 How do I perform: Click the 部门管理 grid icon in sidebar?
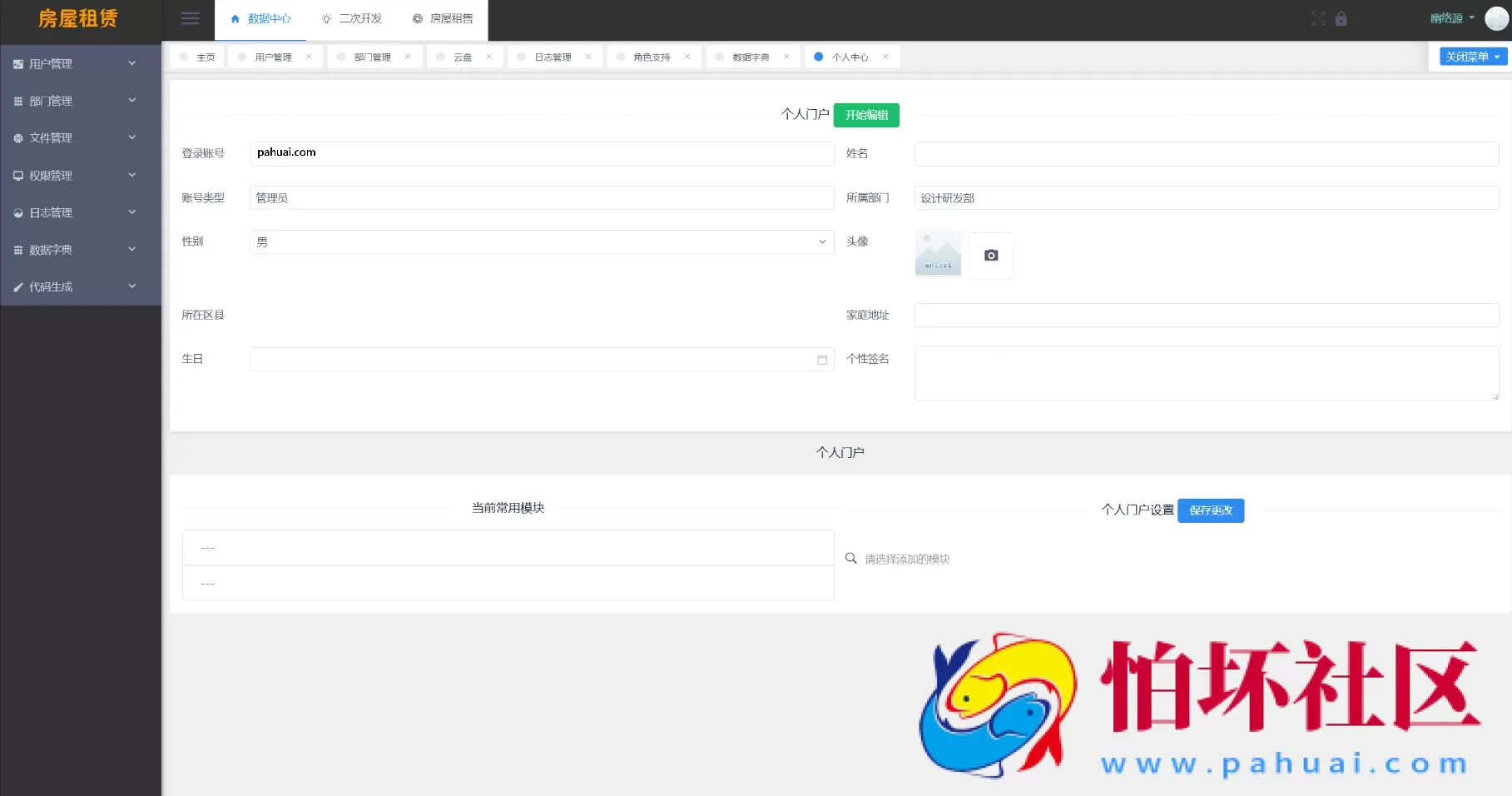coord(17,100)
